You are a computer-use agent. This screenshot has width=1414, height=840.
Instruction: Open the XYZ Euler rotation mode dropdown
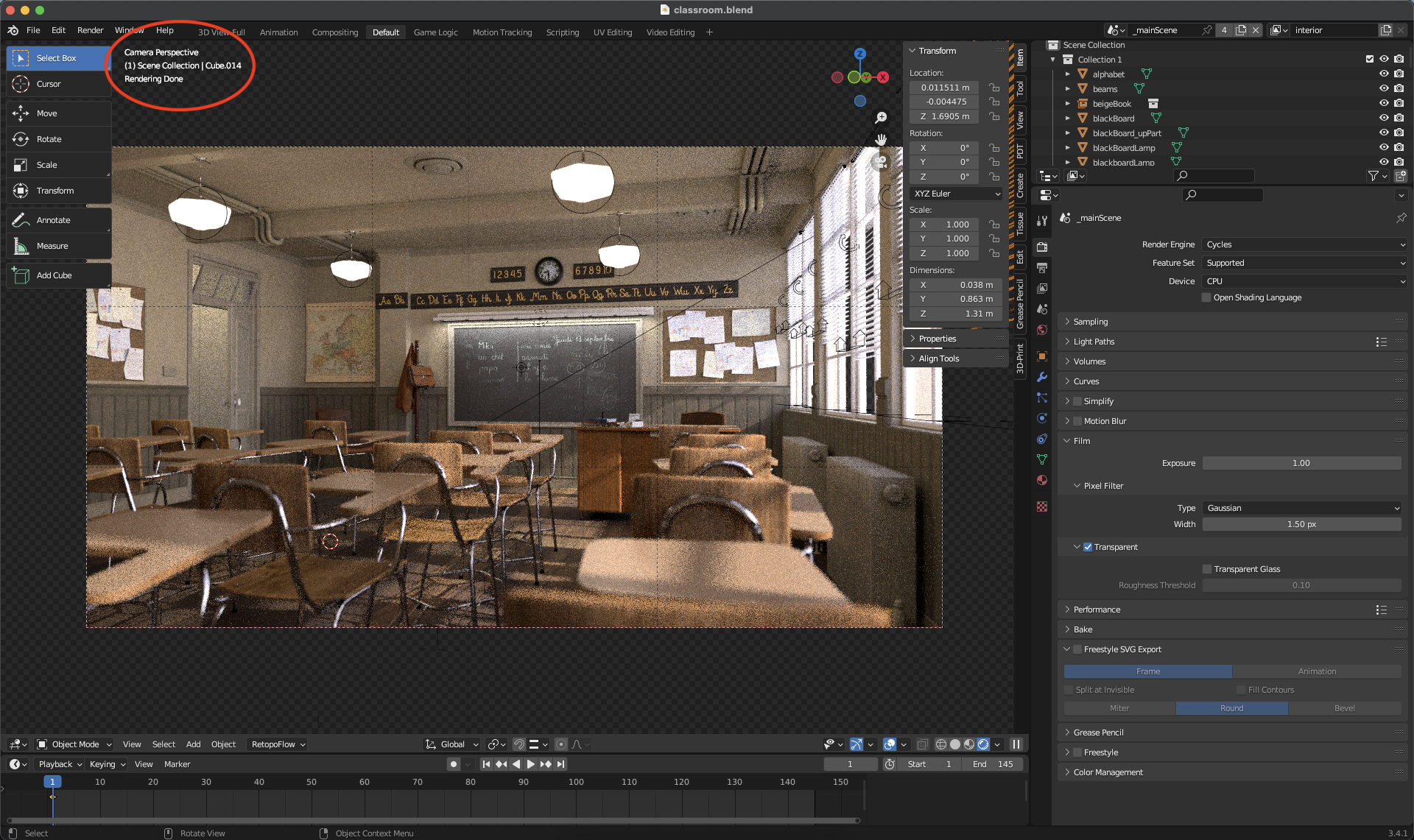[956, 194]
